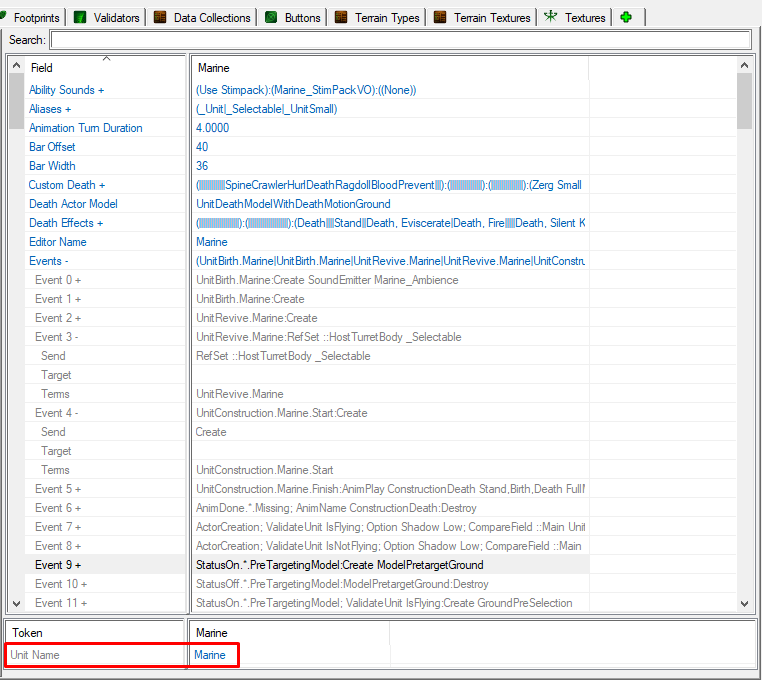This screenshot has height=680, width=762.
Task: Expand the Event 1 row
Action: 78,299
